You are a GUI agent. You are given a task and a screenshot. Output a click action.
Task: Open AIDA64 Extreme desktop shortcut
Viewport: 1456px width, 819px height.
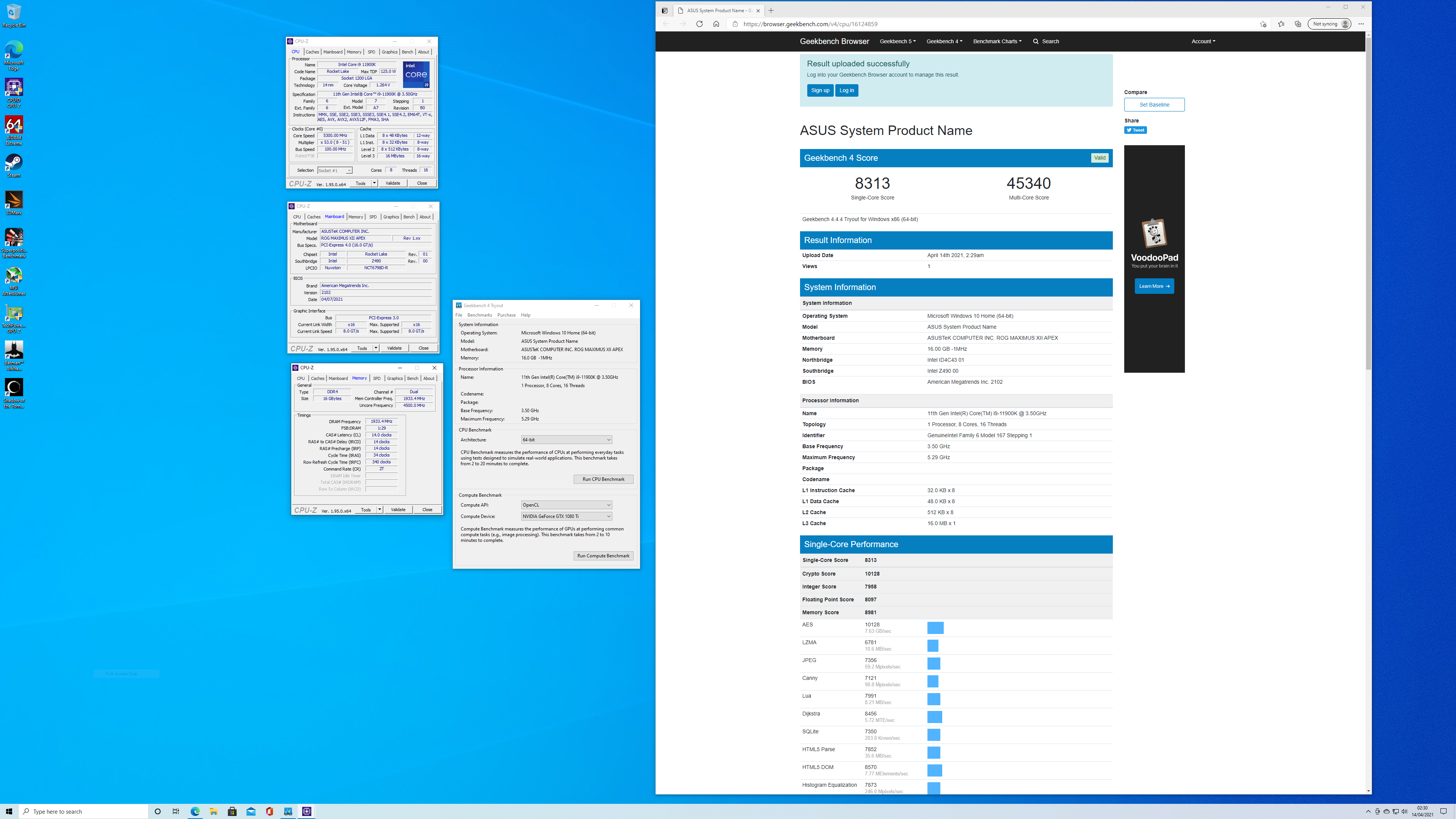pyautogui.click(x=14, y=130)
